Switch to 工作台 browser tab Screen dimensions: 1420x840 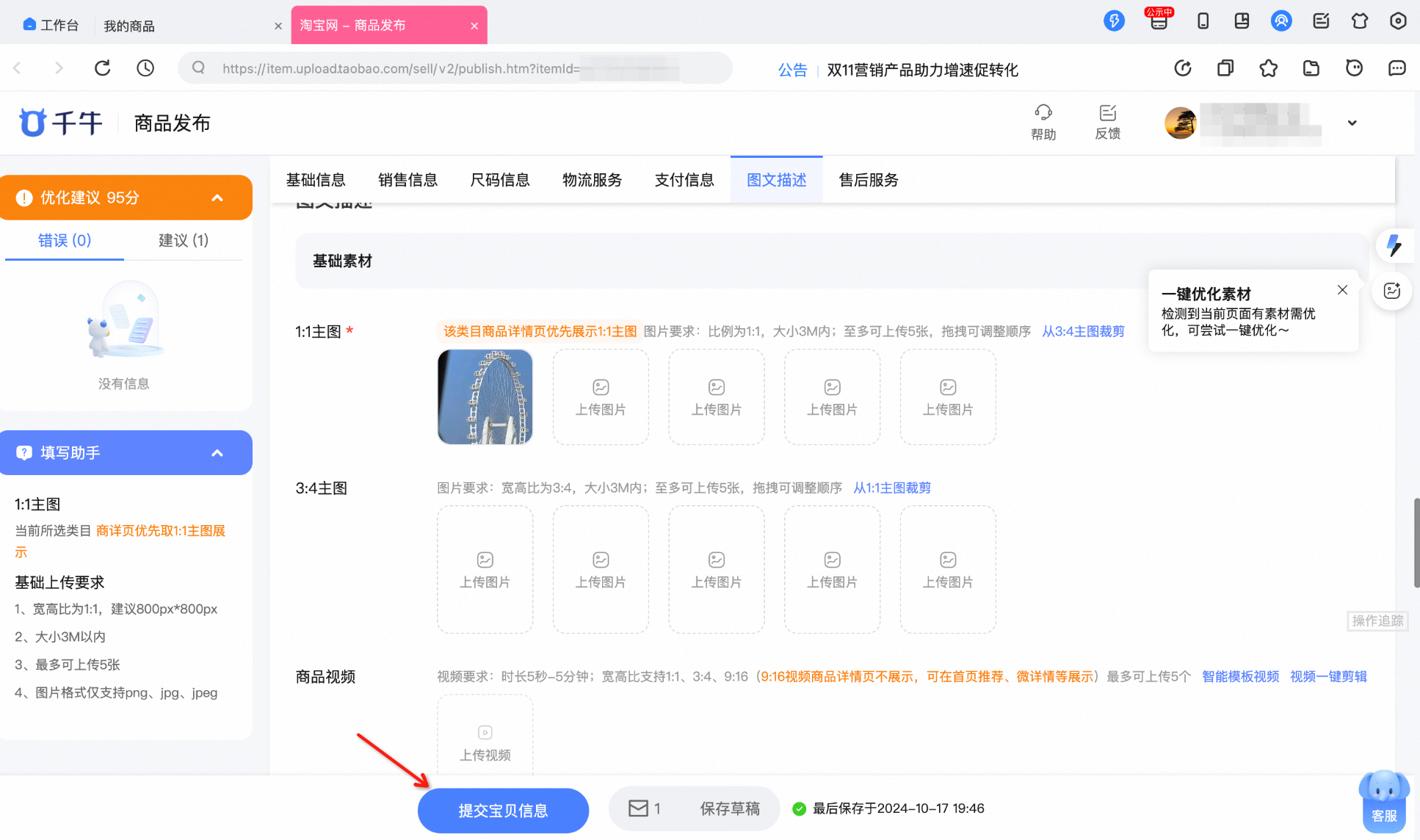coord(51,25)
